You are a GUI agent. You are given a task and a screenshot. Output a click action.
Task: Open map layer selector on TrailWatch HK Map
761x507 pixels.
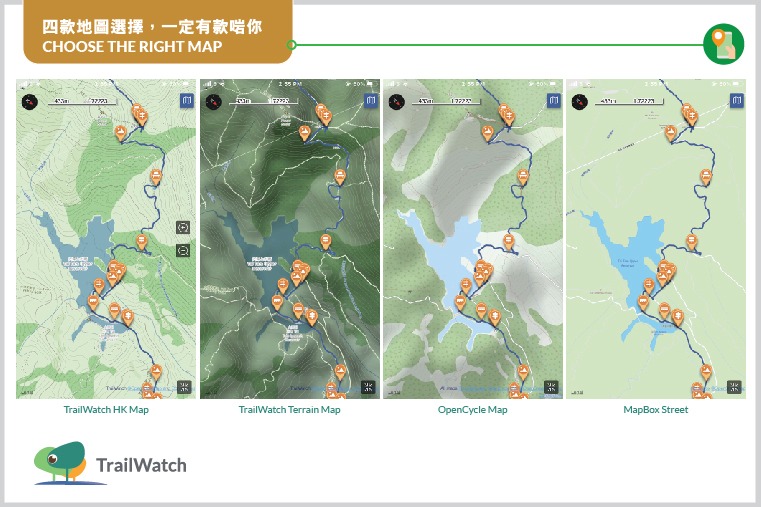coord(185,101)
